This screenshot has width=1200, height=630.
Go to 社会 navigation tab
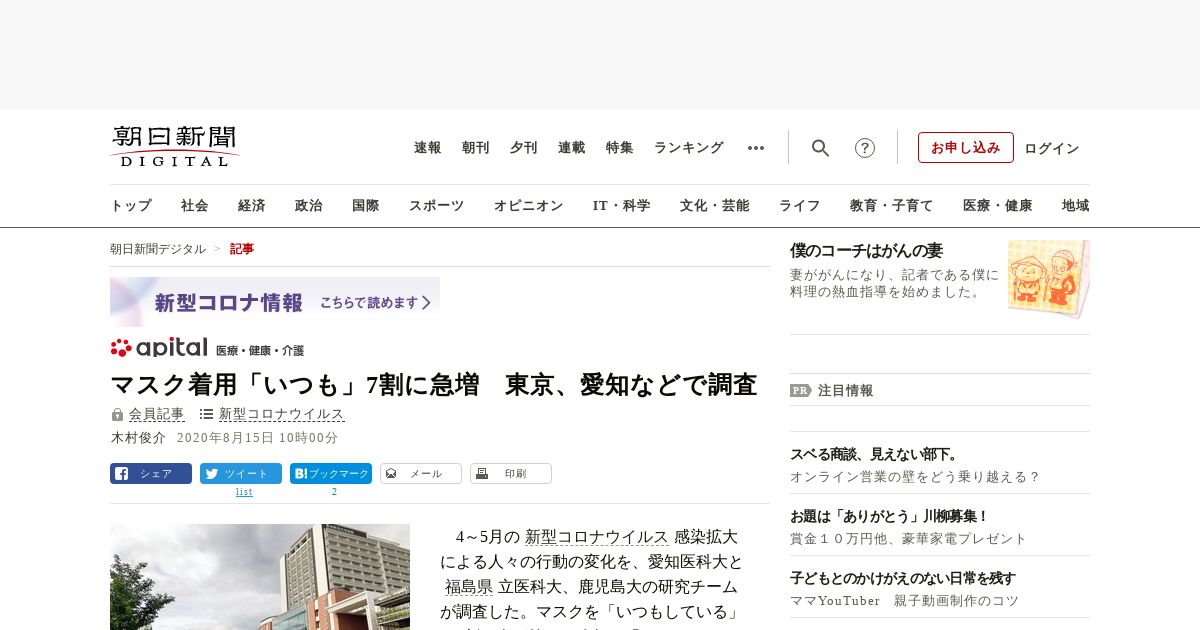(195, 206)
